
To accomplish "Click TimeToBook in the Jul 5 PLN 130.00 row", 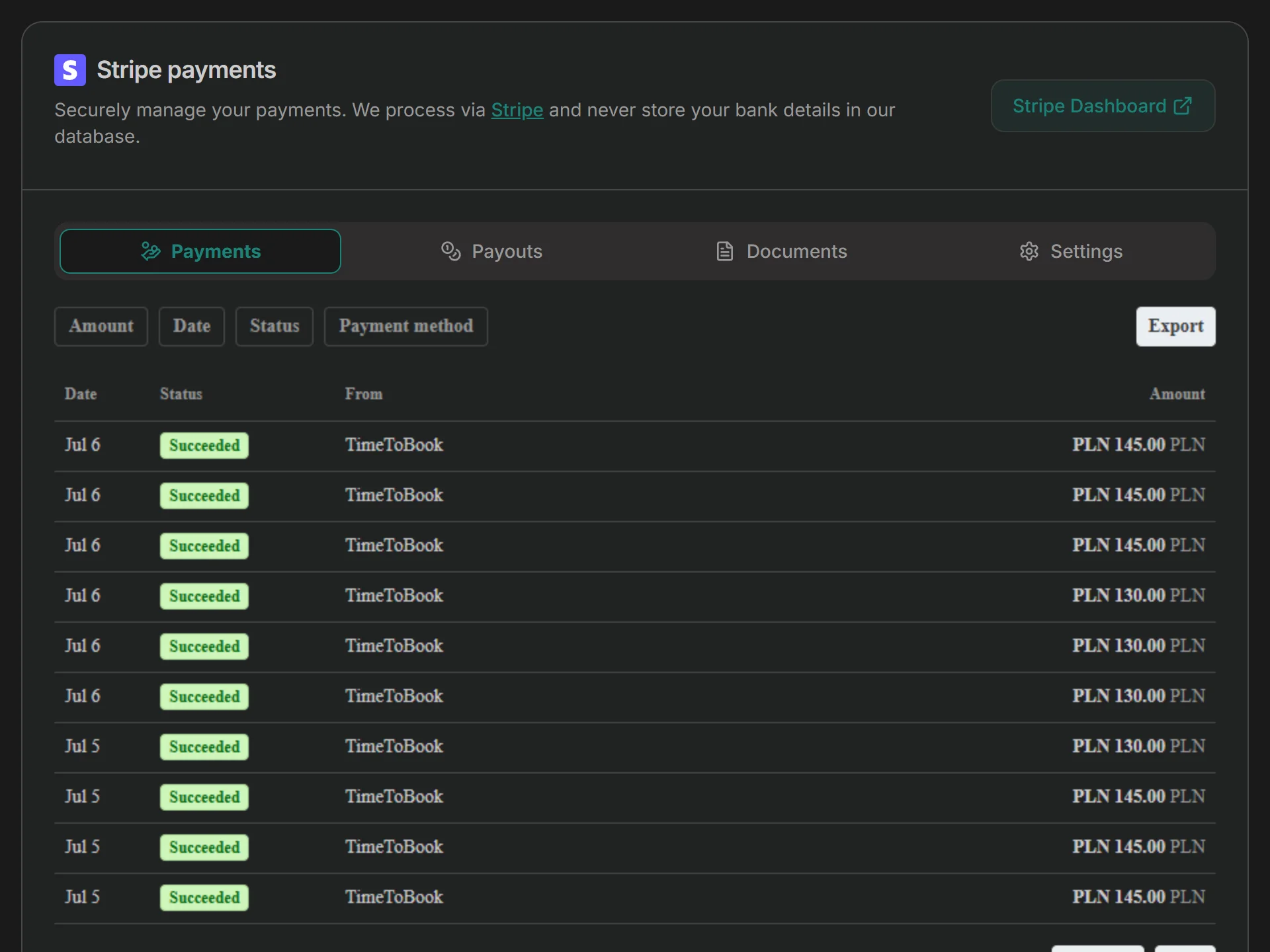I will tap(394, 746).
